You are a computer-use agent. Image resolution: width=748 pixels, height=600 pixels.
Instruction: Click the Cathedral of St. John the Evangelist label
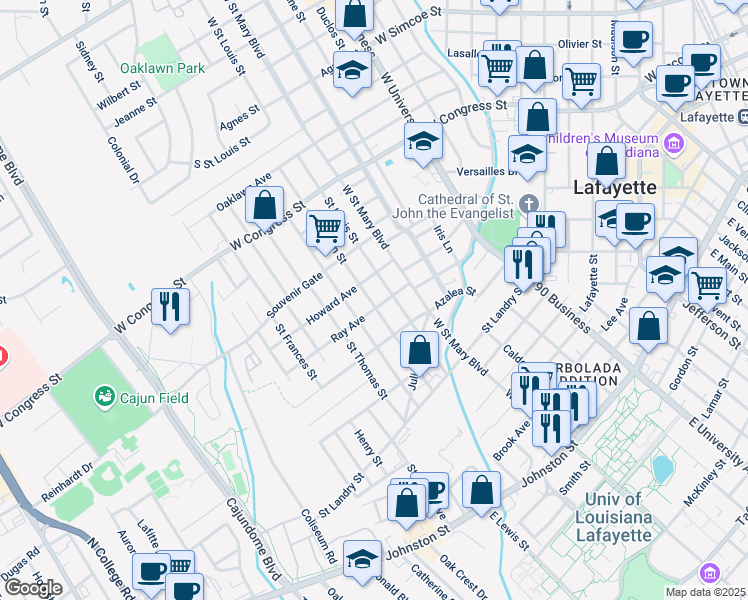coord(453,206)
